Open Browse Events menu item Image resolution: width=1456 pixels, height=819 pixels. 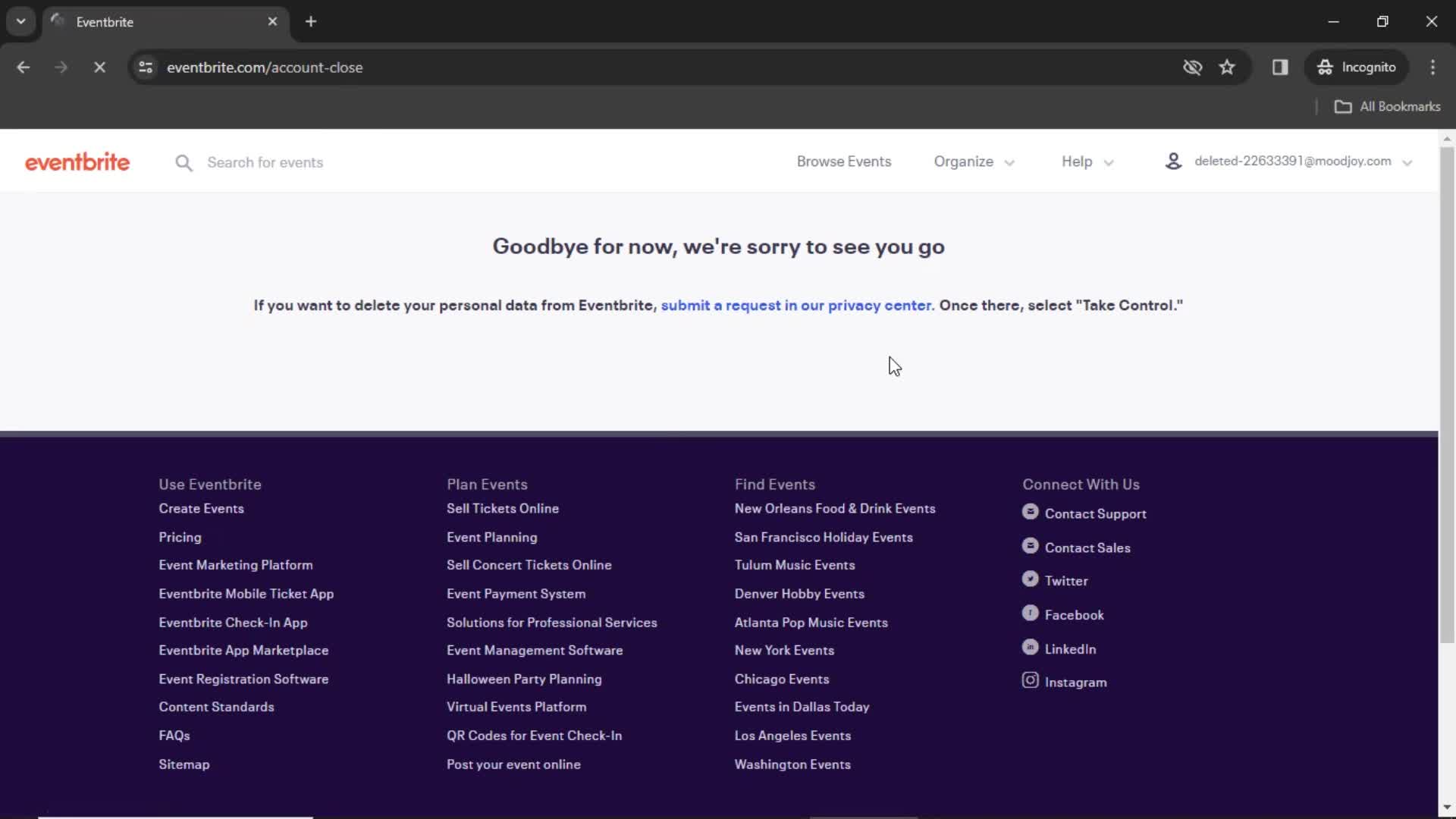pyautogui.click(x=843, y=161)
